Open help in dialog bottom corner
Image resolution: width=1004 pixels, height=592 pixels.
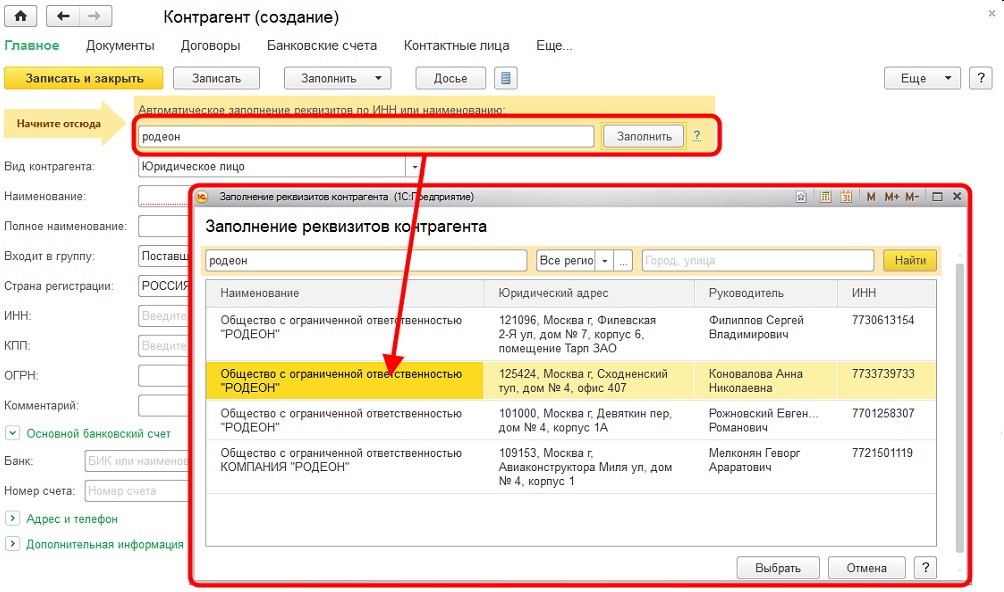tap(925, 567)
